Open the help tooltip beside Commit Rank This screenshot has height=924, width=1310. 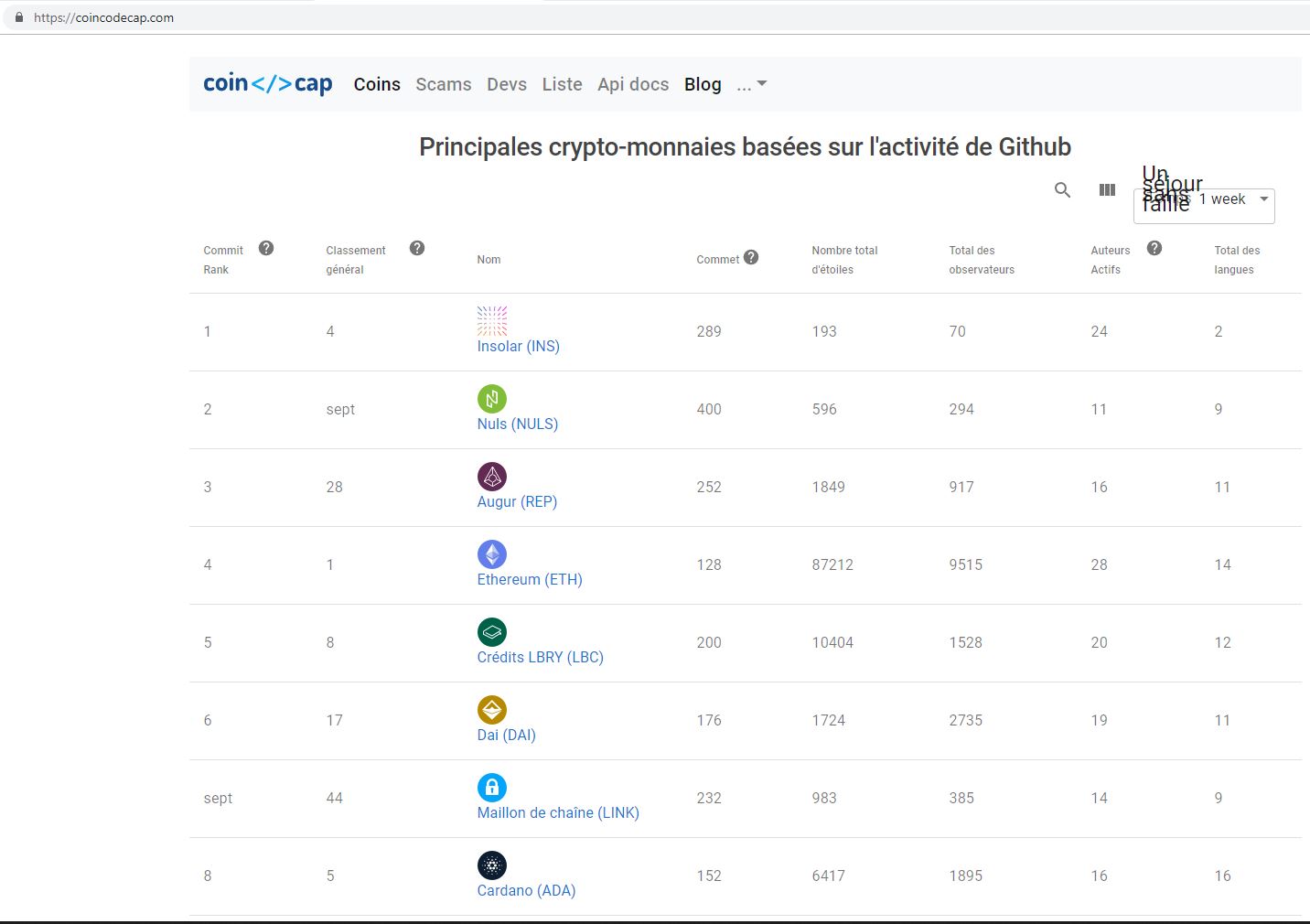(266, 246)
